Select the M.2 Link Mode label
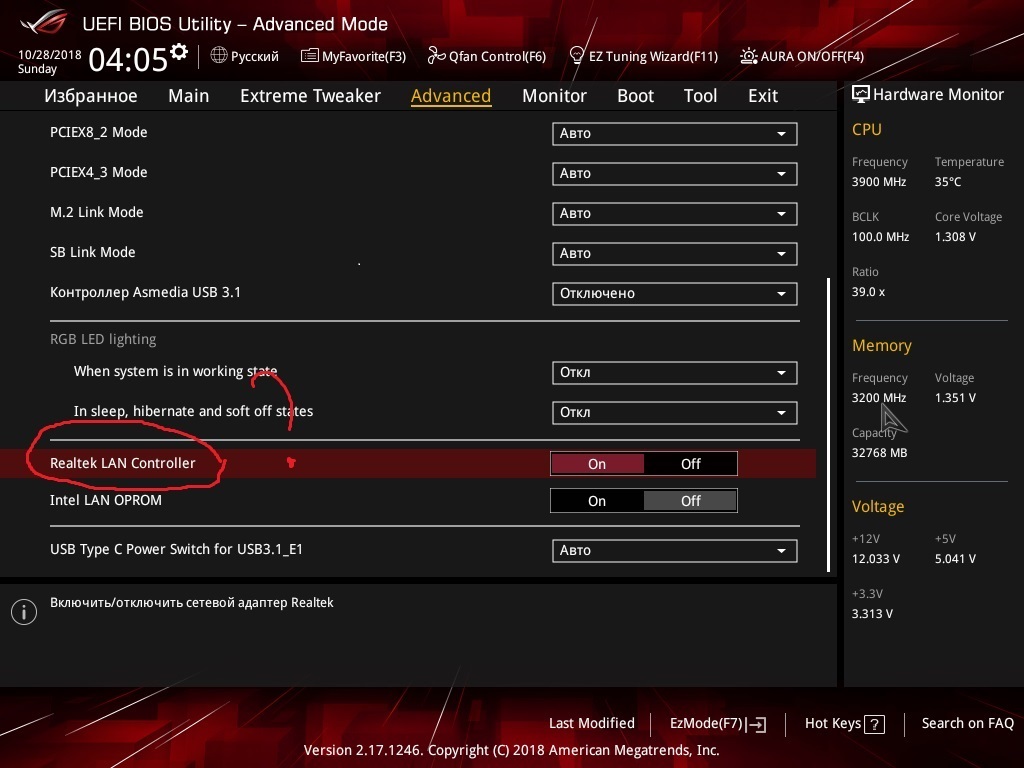 coord(97,212)
